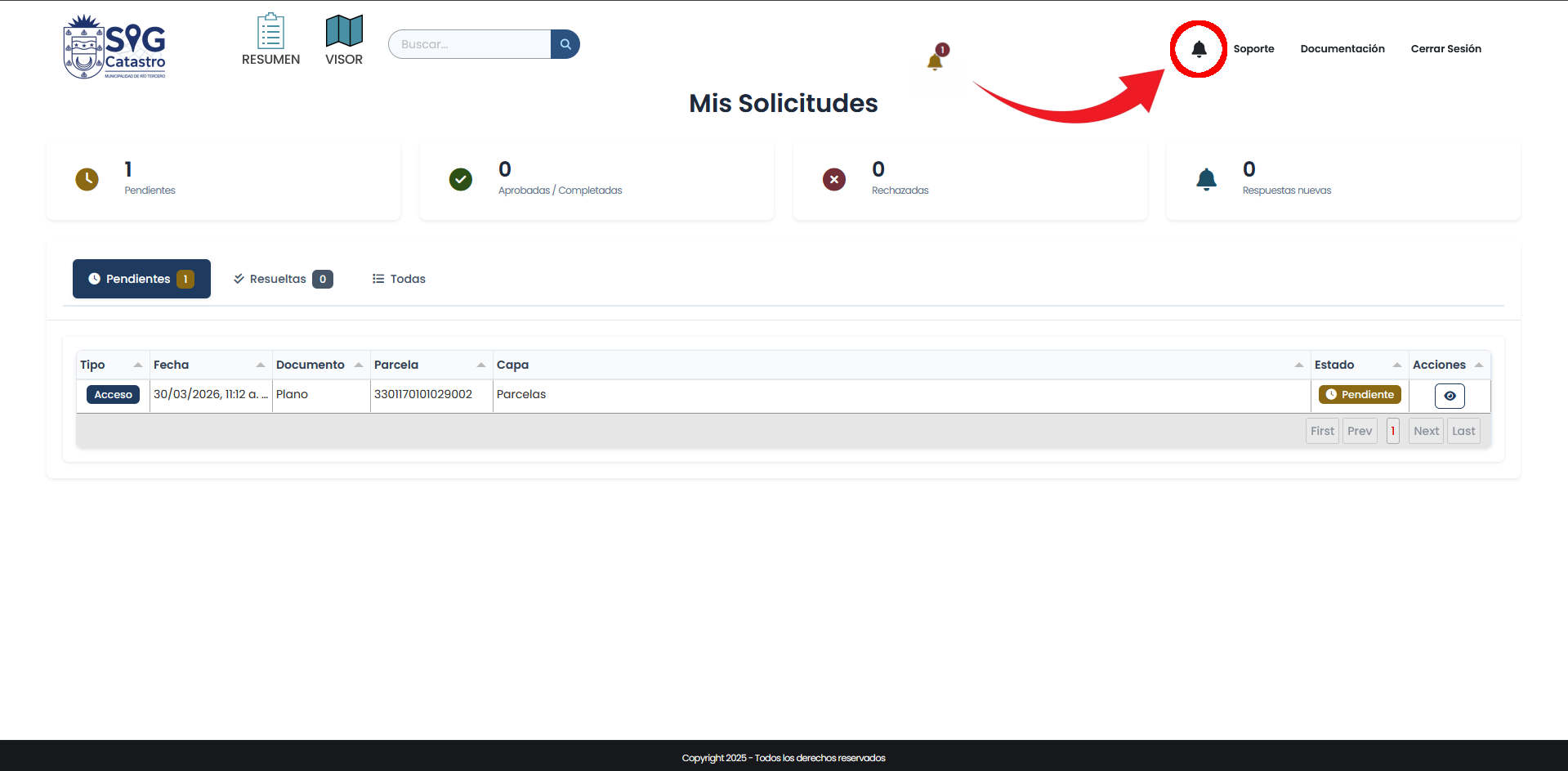1568x771 pixels.
Task: Click the SIG Catastro logo
Action: [114, 47]
